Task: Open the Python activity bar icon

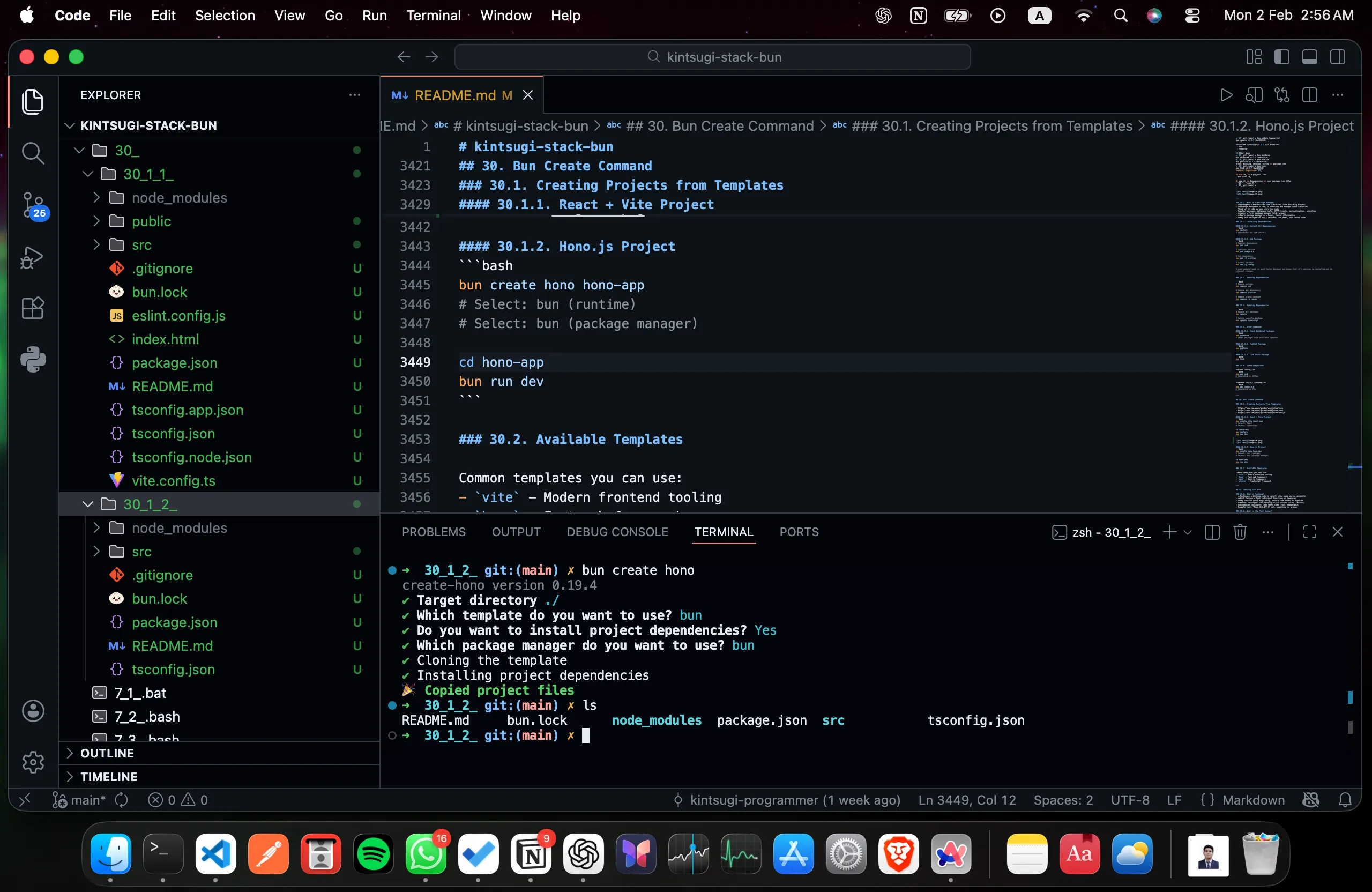Action: point(32,360)
